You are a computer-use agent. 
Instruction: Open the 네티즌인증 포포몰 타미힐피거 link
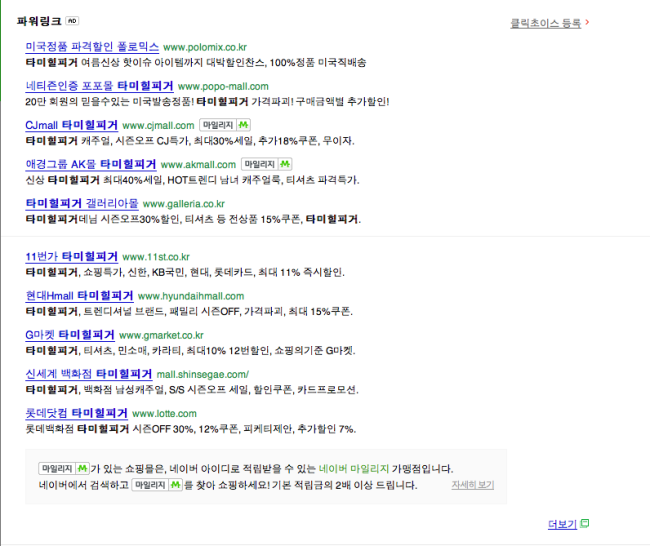click(99, 86)
